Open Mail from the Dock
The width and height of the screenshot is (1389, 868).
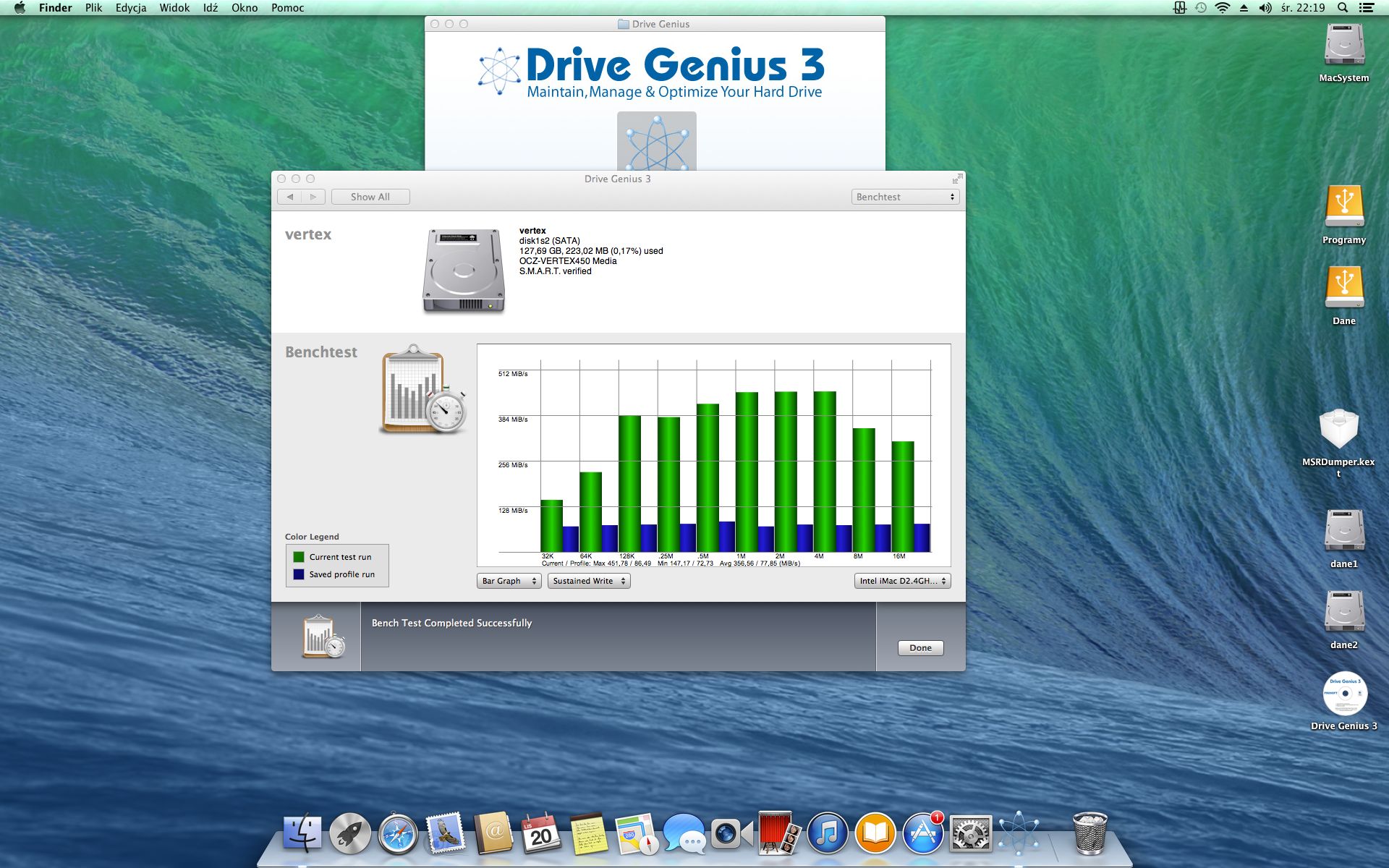[x=445, y=833]
